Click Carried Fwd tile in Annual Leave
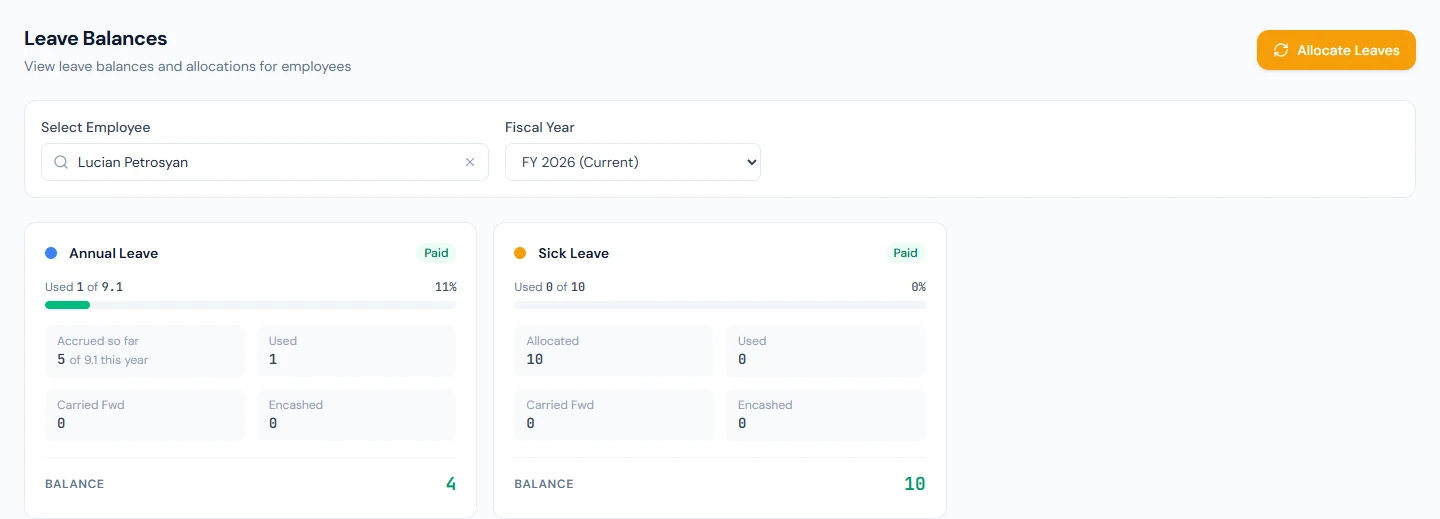Screen dimensions: 1440x519 pos(145,415)
